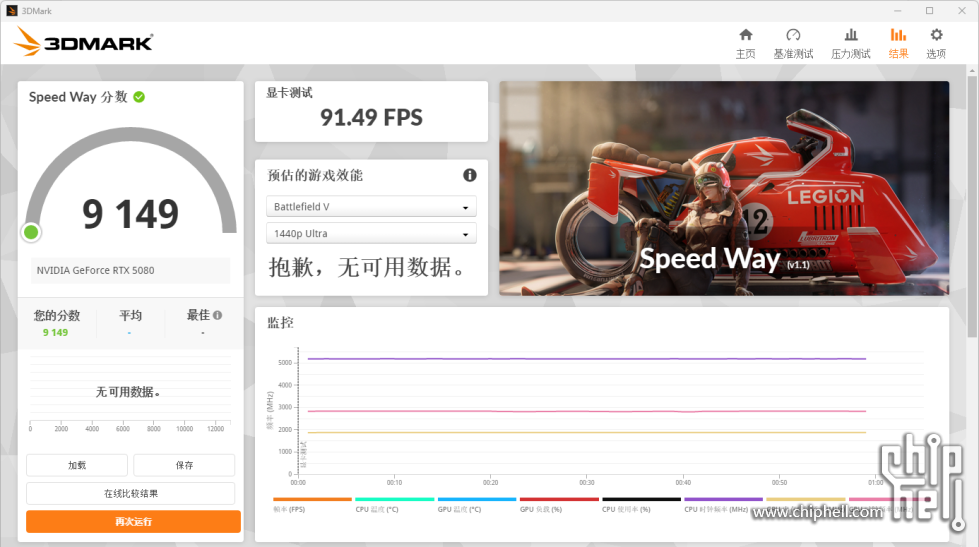Click the 保存 (Save) button
This screenshot has width=979, height=547.
[184, 465]
